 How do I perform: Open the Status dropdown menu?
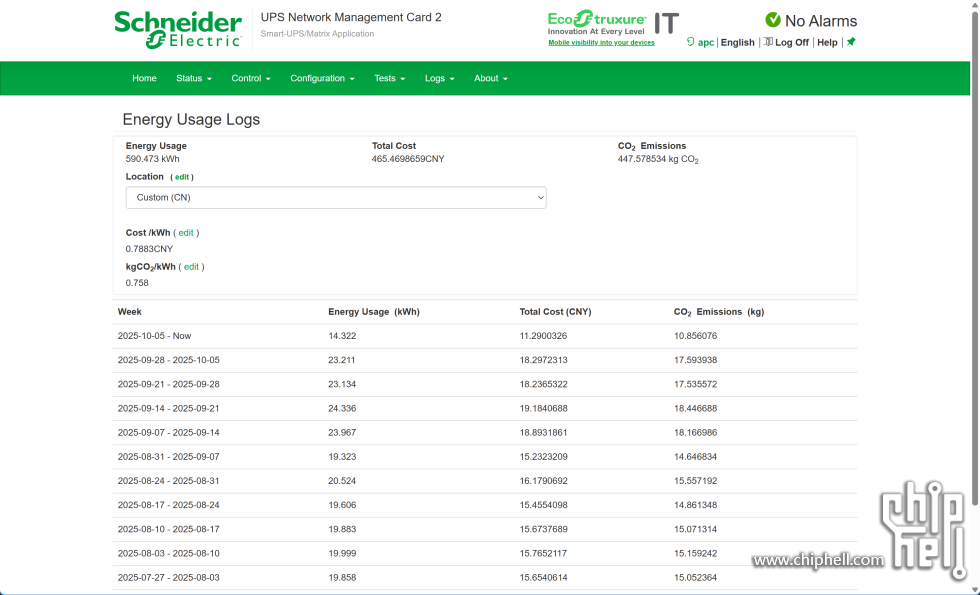194,78
